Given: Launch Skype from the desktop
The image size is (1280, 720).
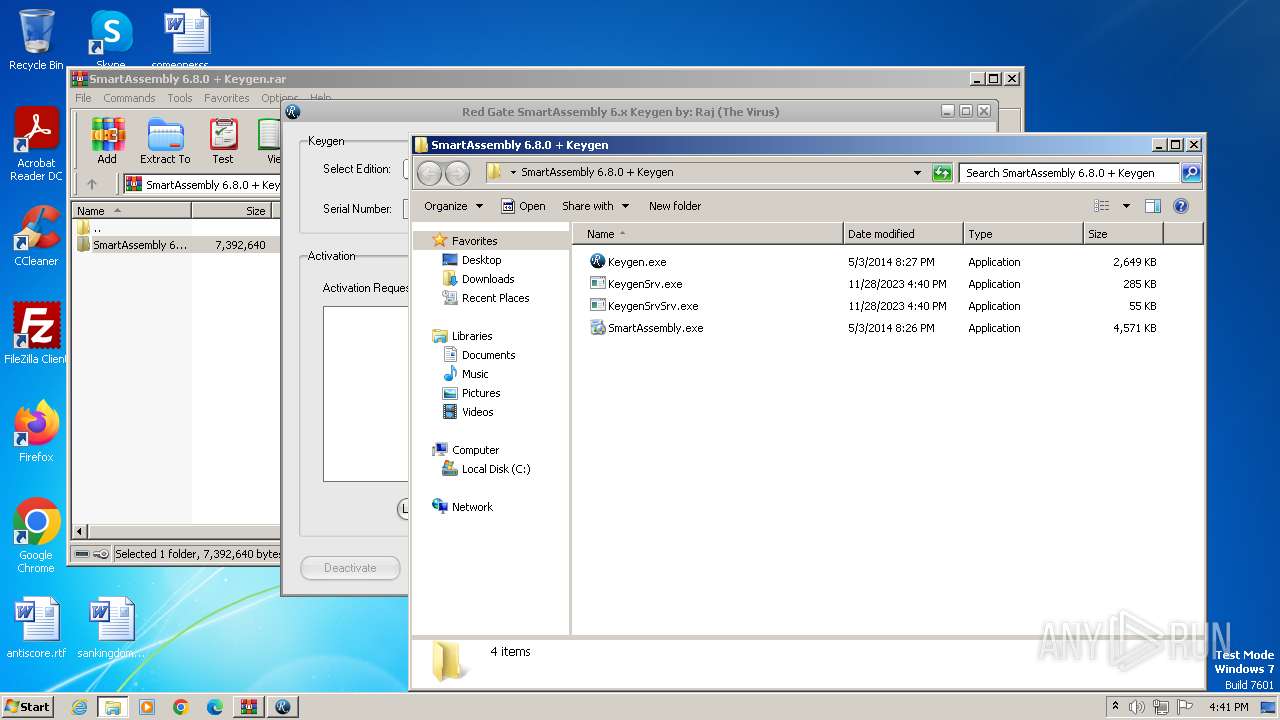Looking at the screenshot, I should click(x=111, y=38).
